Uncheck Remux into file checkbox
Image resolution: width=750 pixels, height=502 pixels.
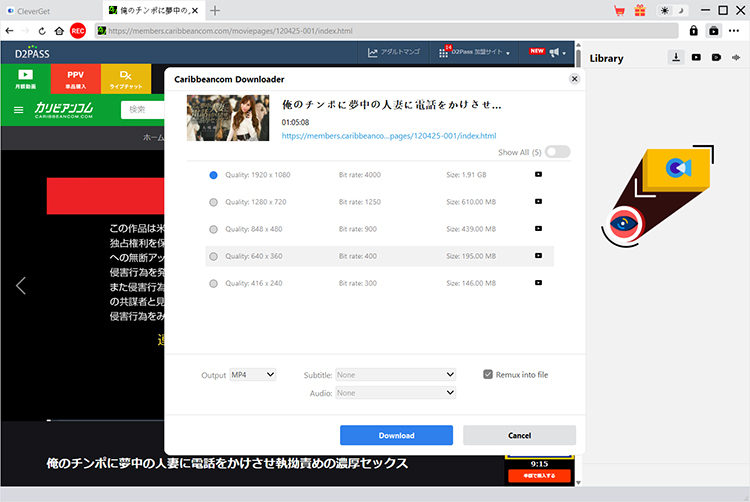click(488, 374)
